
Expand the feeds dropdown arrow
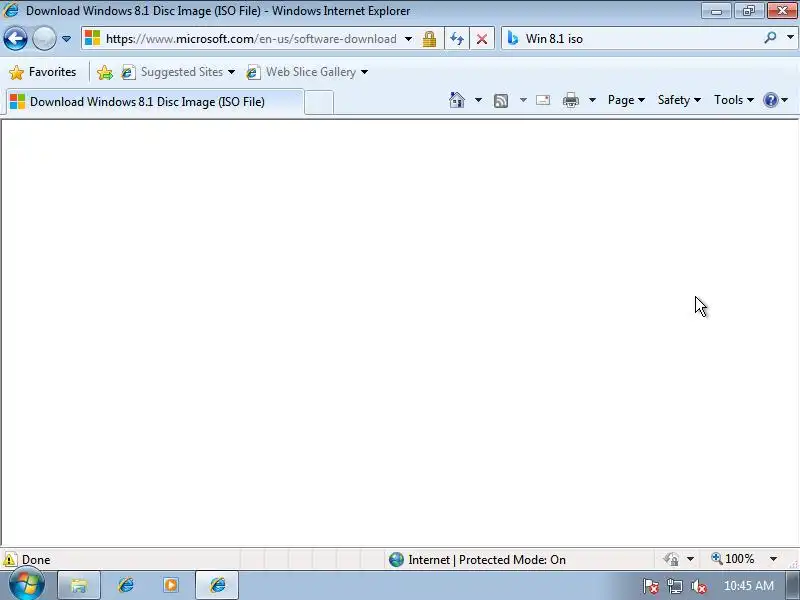[523, 100]
